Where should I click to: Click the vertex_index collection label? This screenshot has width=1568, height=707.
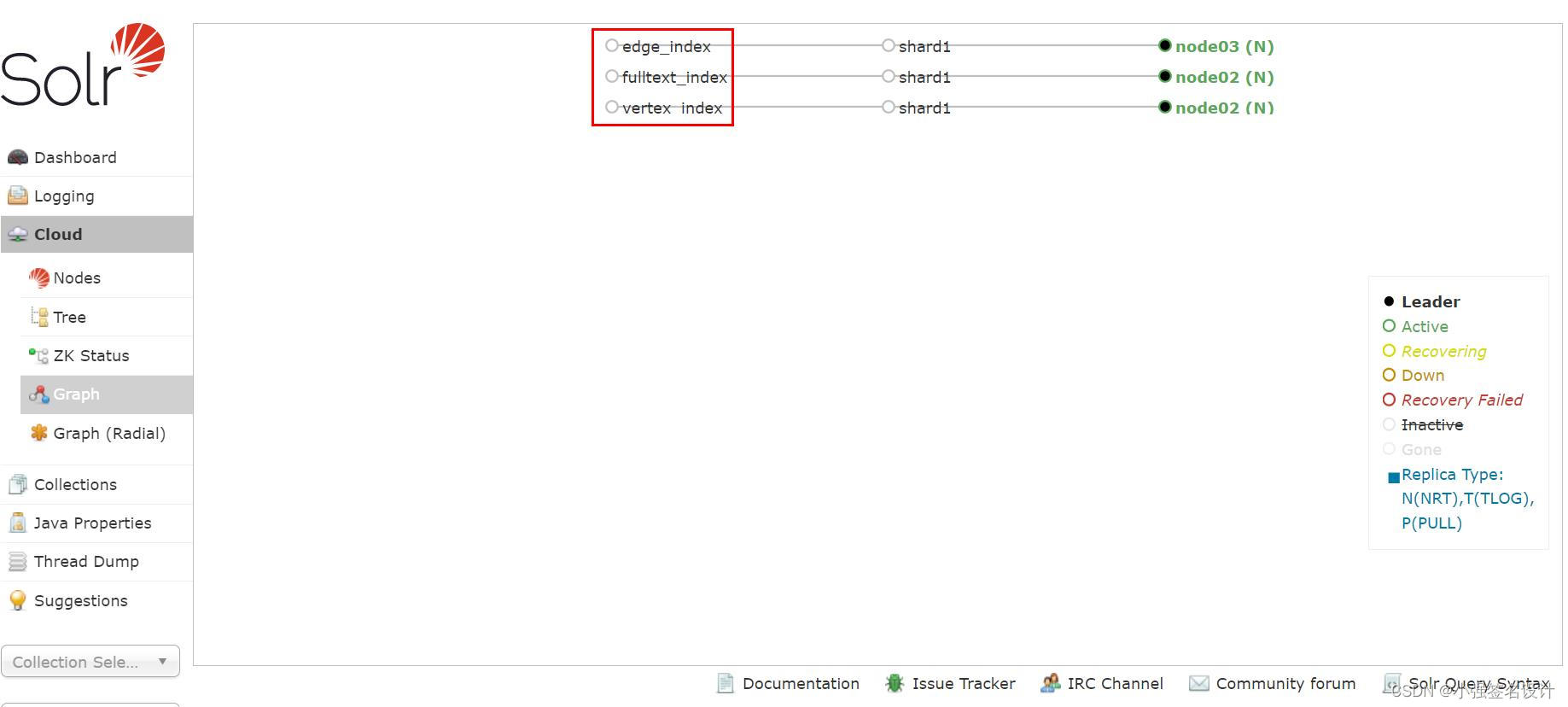point(672,108)
